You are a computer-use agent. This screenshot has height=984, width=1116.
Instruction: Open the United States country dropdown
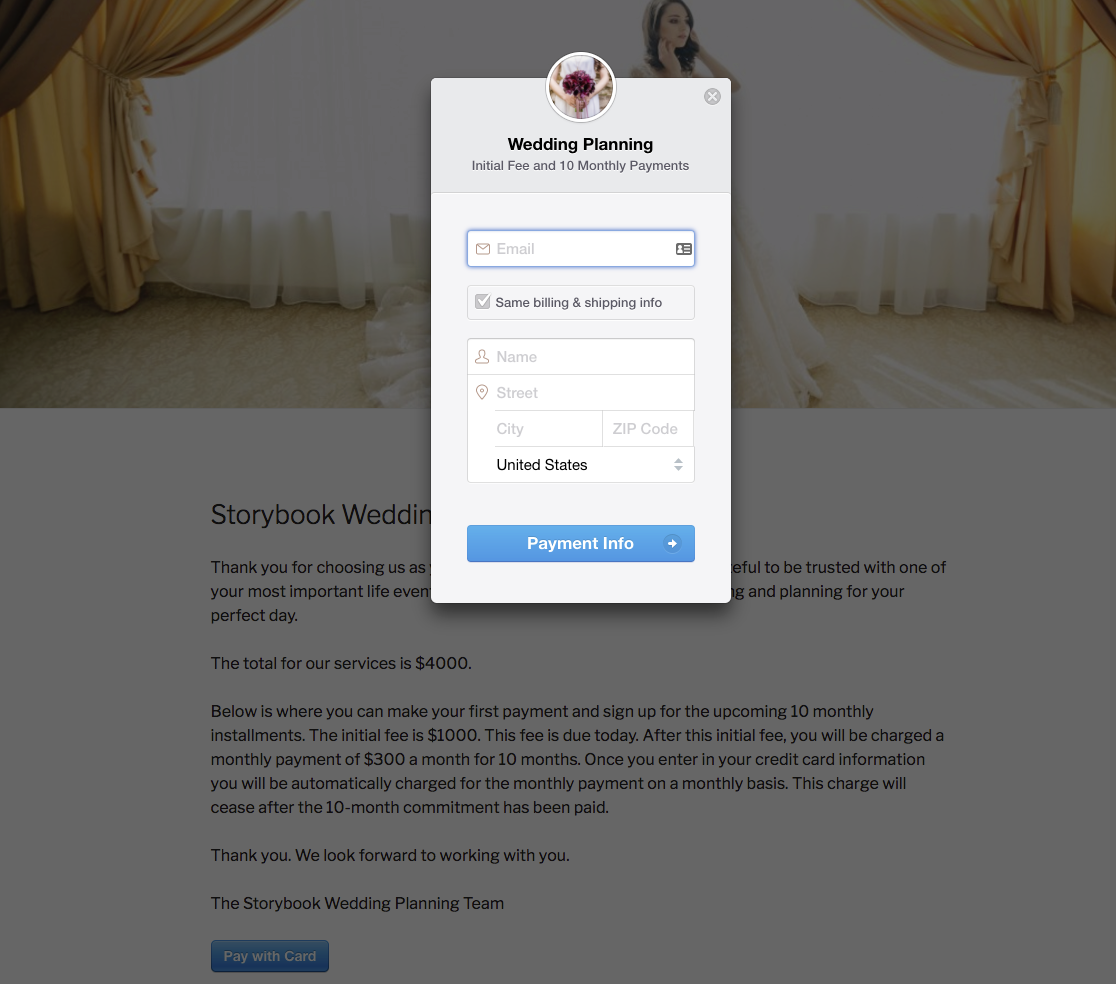pyautogui.click(x=581, y=465)
